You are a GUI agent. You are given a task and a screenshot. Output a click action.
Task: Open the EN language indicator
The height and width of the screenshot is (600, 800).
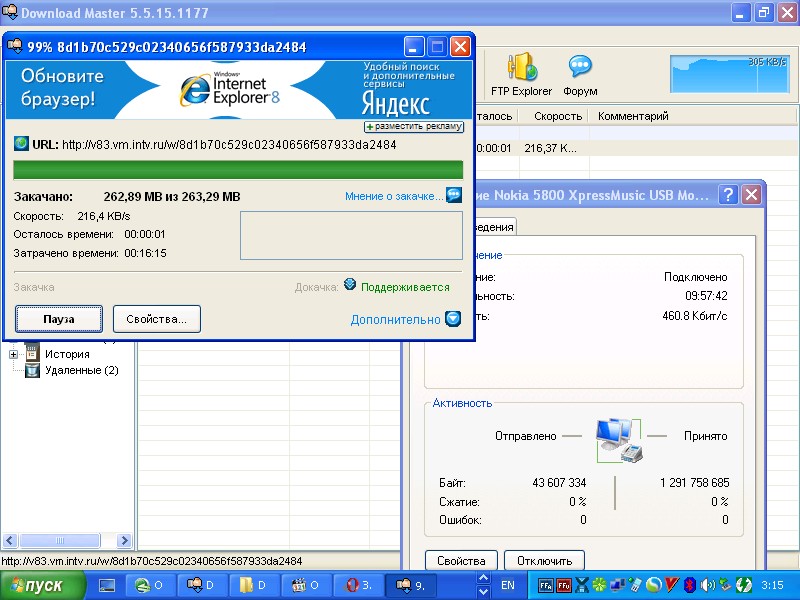point(508,585)
